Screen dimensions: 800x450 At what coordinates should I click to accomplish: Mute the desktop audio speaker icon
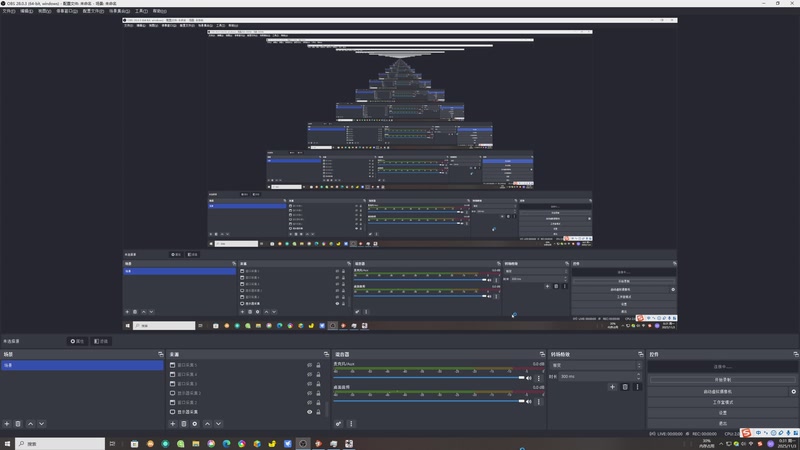click(x=529, y=402)
